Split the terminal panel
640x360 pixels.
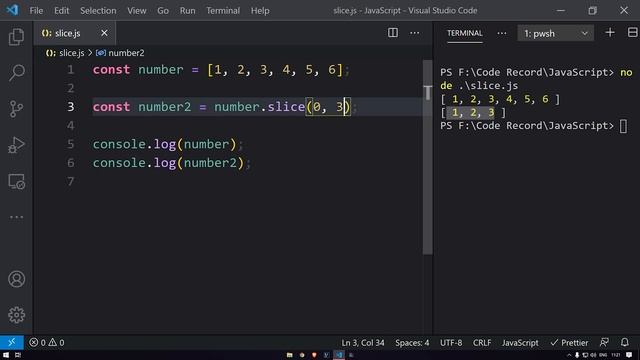(632, 33)
